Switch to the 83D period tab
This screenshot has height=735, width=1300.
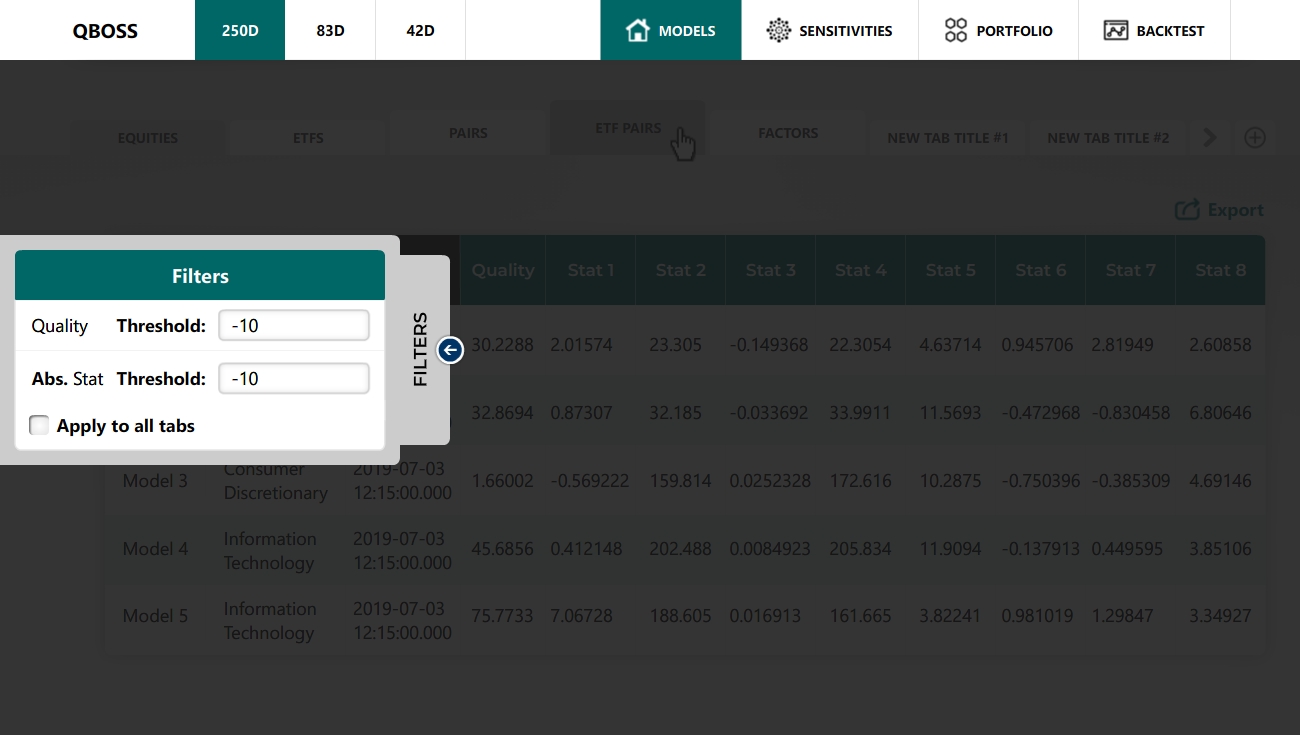point(330,30)
